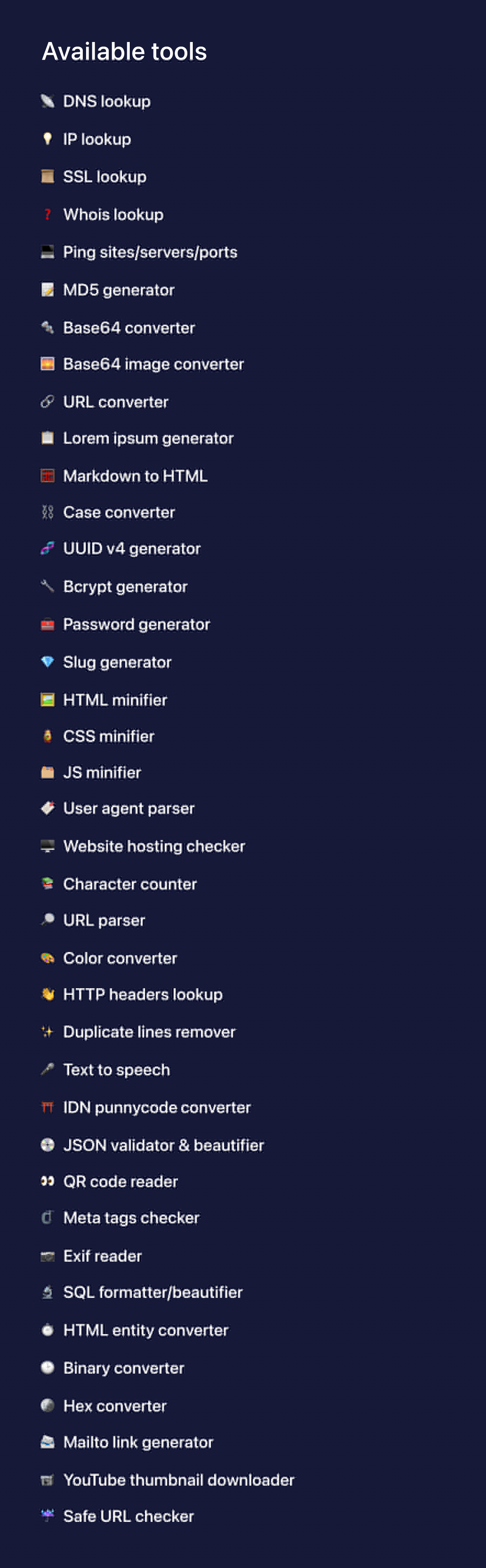
Task: Click the microphone icon beside Text to speech
Action: pyautogui.click(x=47, y=1069)
